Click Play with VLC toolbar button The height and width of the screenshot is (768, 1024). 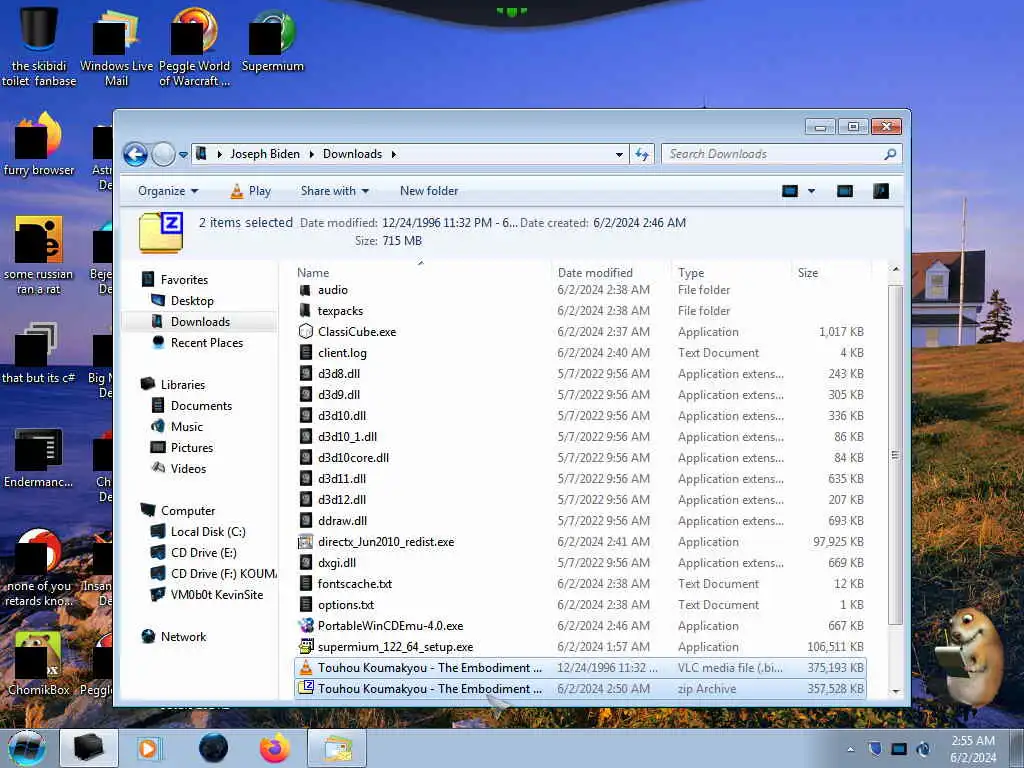click(x=251, y=191)
